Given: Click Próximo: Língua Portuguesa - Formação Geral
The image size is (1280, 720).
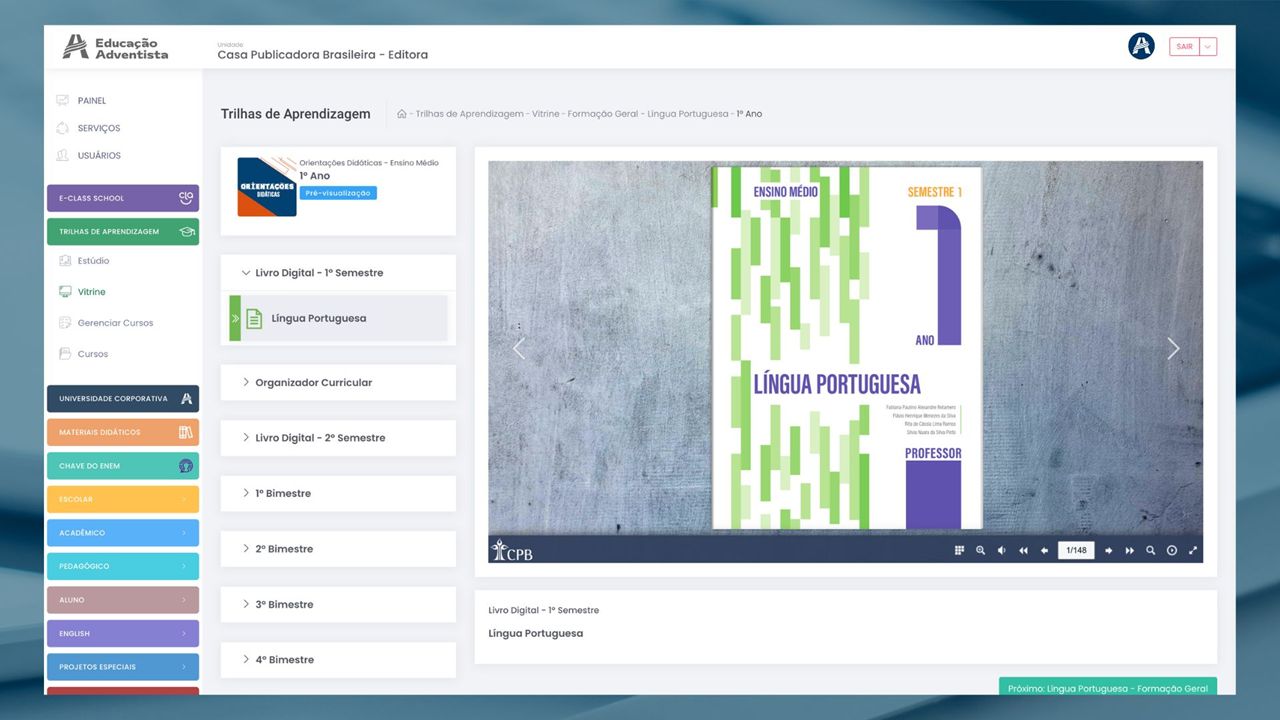Looking at the screenshot, I should (x=1108, y=687).
